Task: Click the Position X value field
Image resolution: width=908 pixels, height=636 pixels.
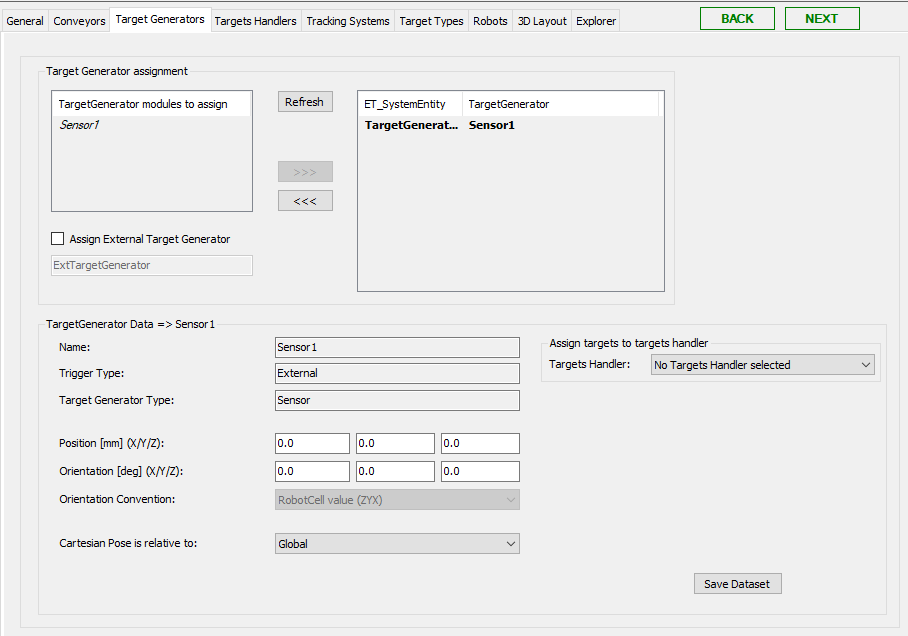Action: 312,443
